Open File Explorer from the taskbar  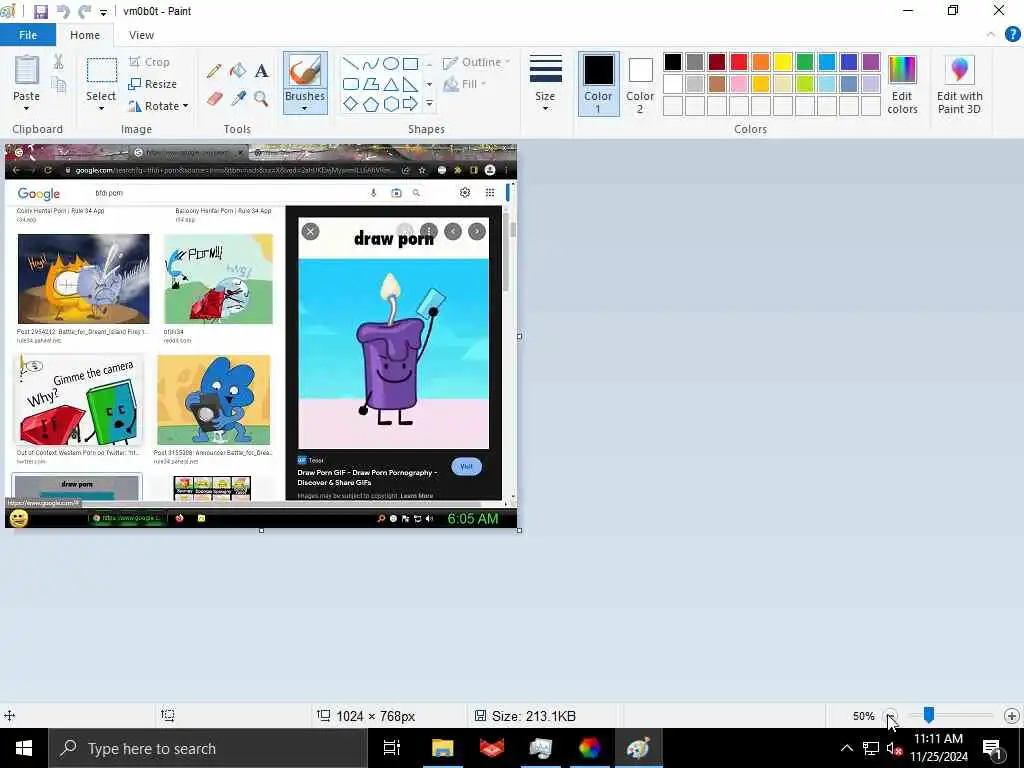click(x=442, y=748)
